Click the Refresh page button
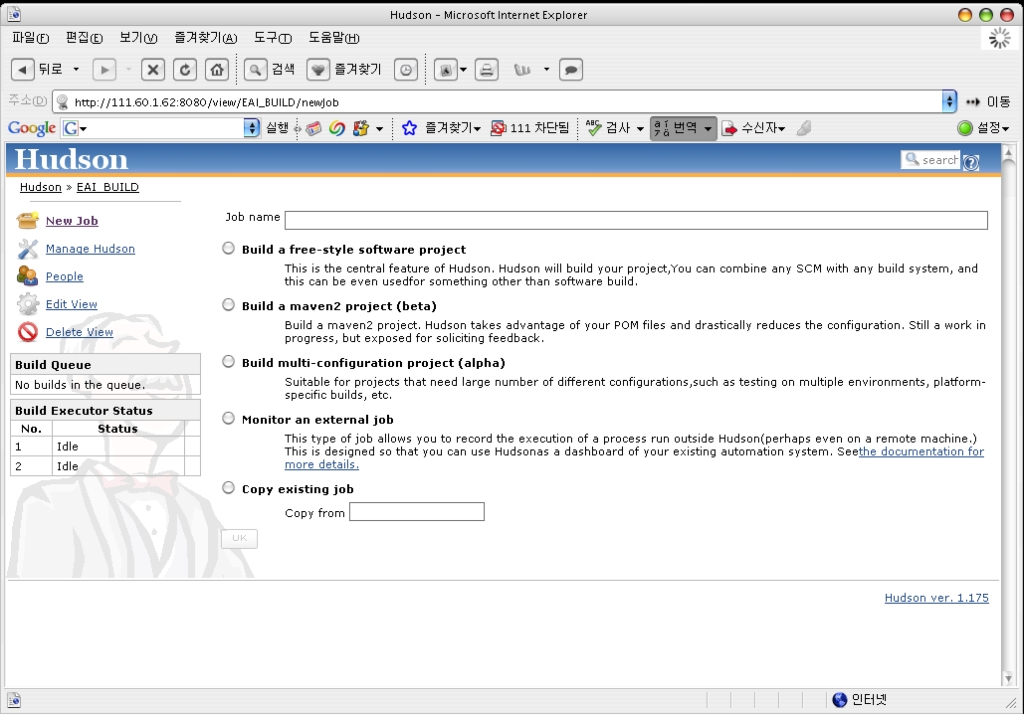Screen dimensions: 1024x716 pos(185,69)
